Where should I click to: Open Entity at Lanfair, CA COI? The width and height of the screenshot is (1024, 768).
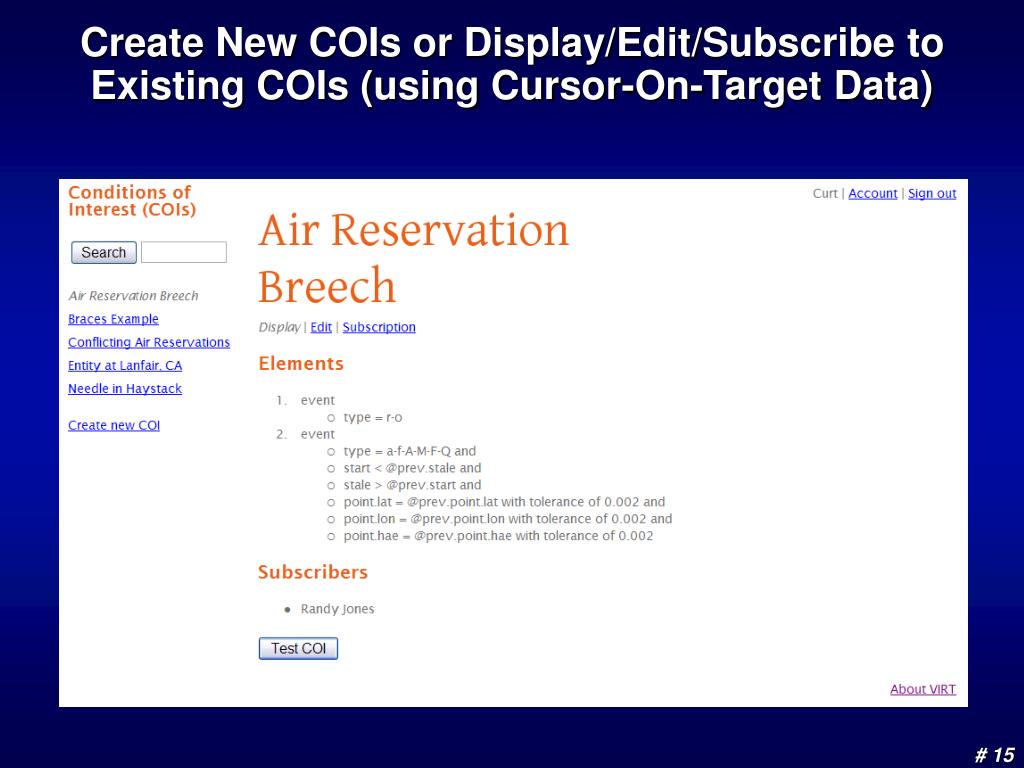[125, 366]
